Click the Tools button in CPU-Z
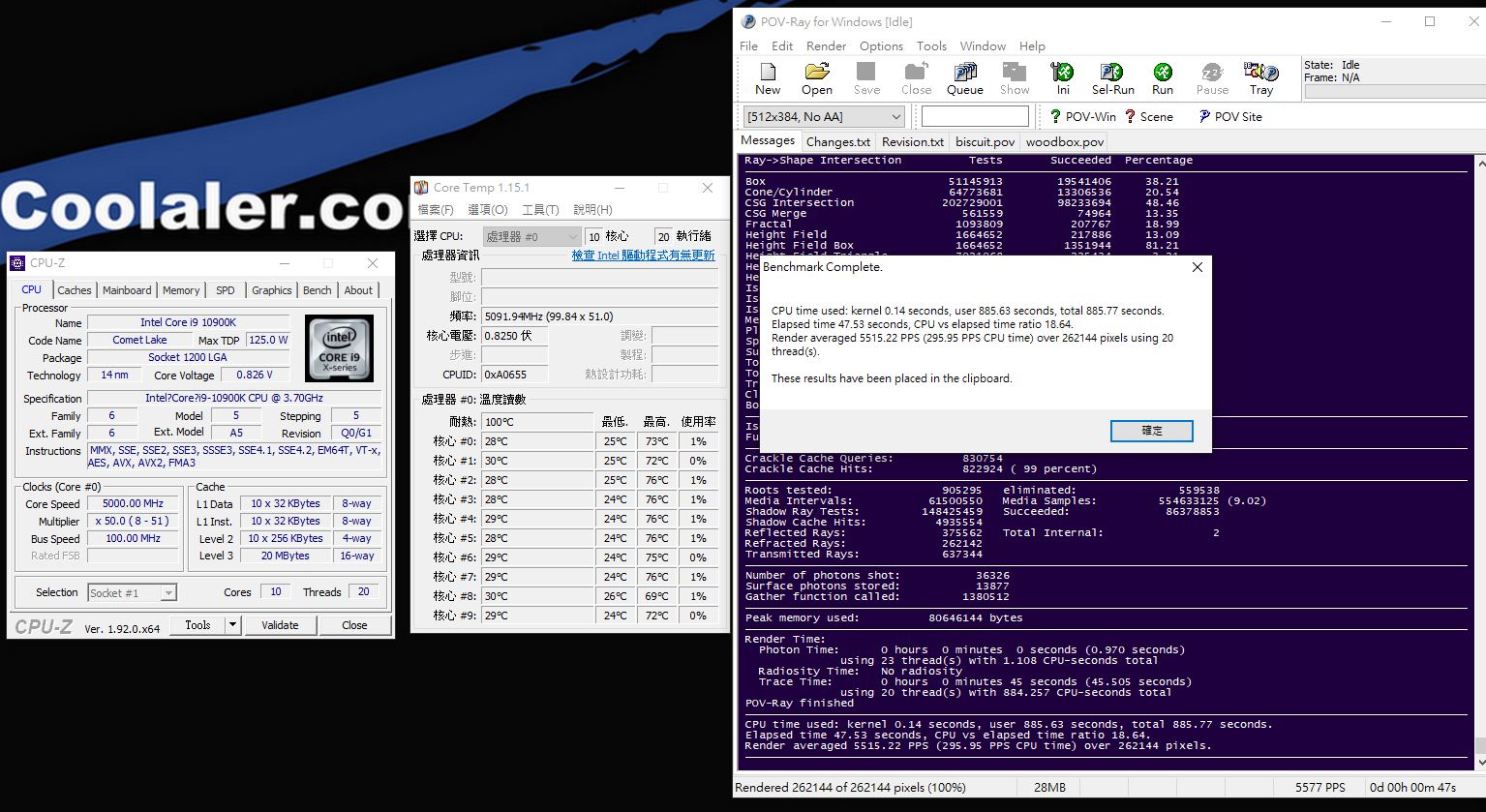The width and height of the screenshot is (1486, 812). click(198, 625)
